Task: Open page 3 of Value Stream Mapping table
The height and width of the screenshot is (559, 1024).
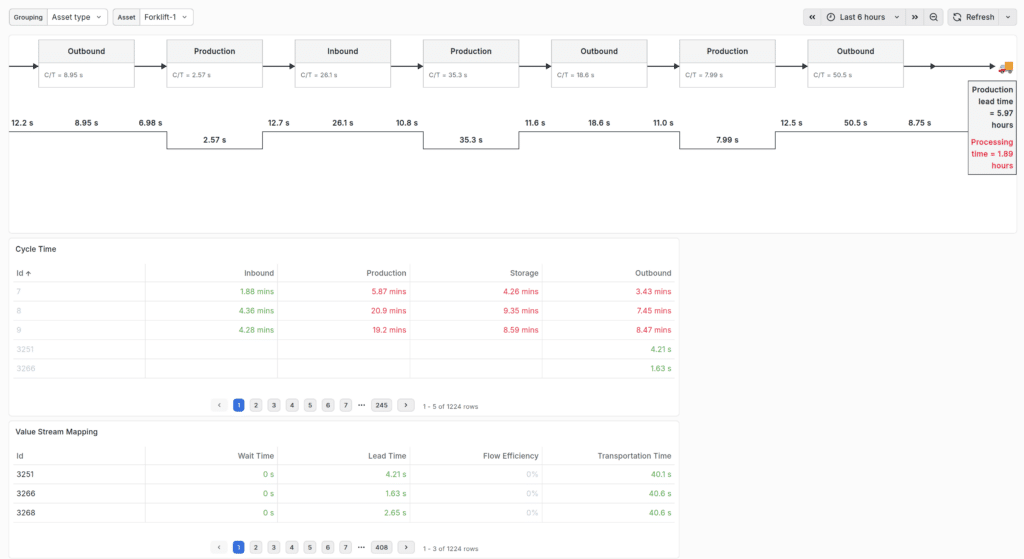Action: 274,547
